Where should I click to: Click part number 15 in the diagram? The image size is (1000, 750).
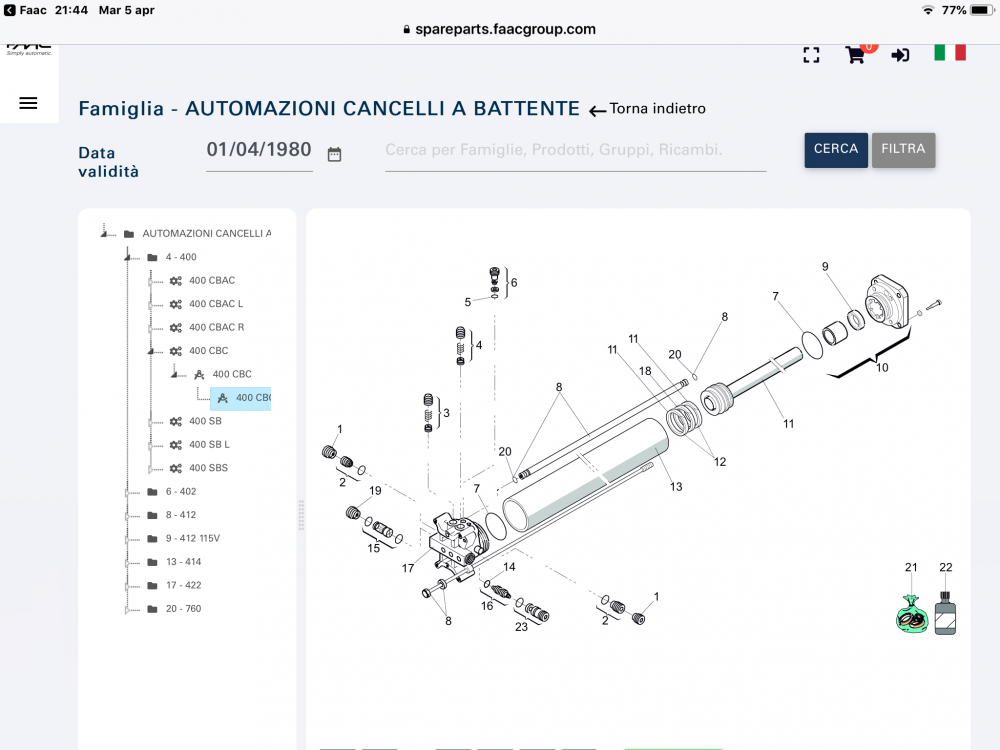point(374,548)
